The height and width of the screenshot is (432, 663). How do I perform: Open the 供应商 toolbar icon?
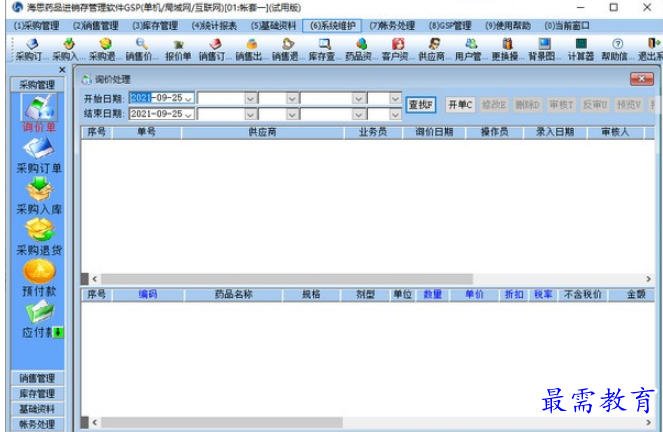click(x=434, y=49)
